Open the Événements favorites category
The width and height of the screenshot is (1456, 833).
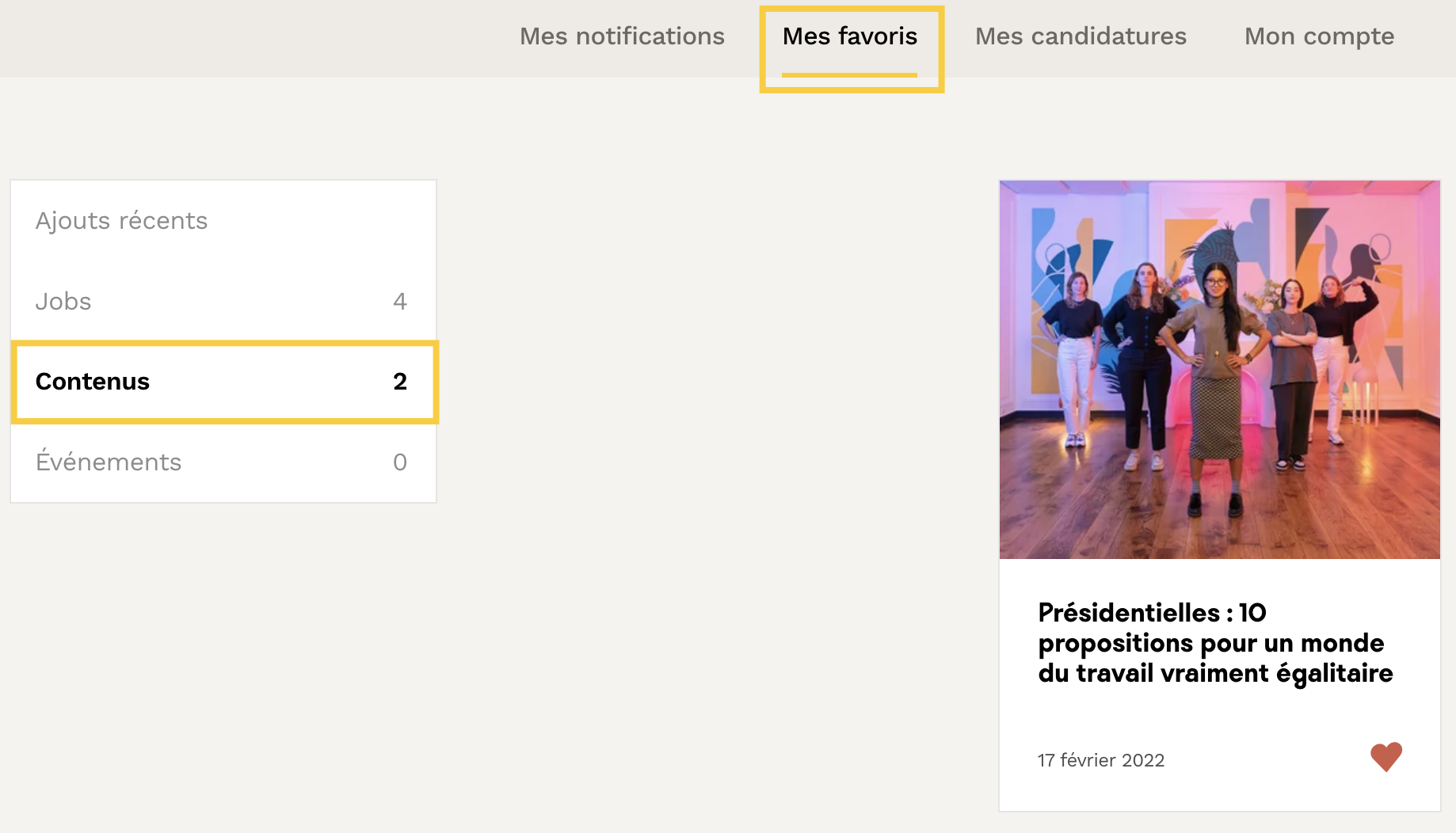tap(109, 462)
